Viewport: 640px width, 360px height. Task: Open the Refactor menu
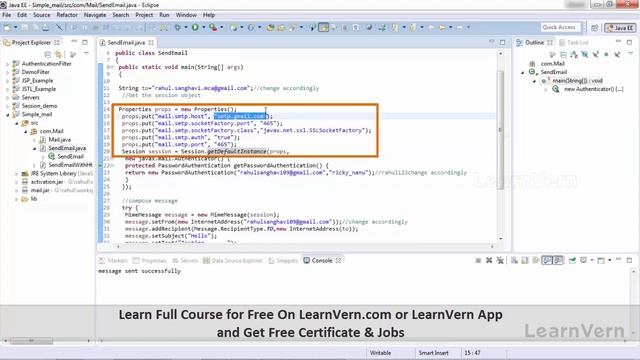coord(67,15)
